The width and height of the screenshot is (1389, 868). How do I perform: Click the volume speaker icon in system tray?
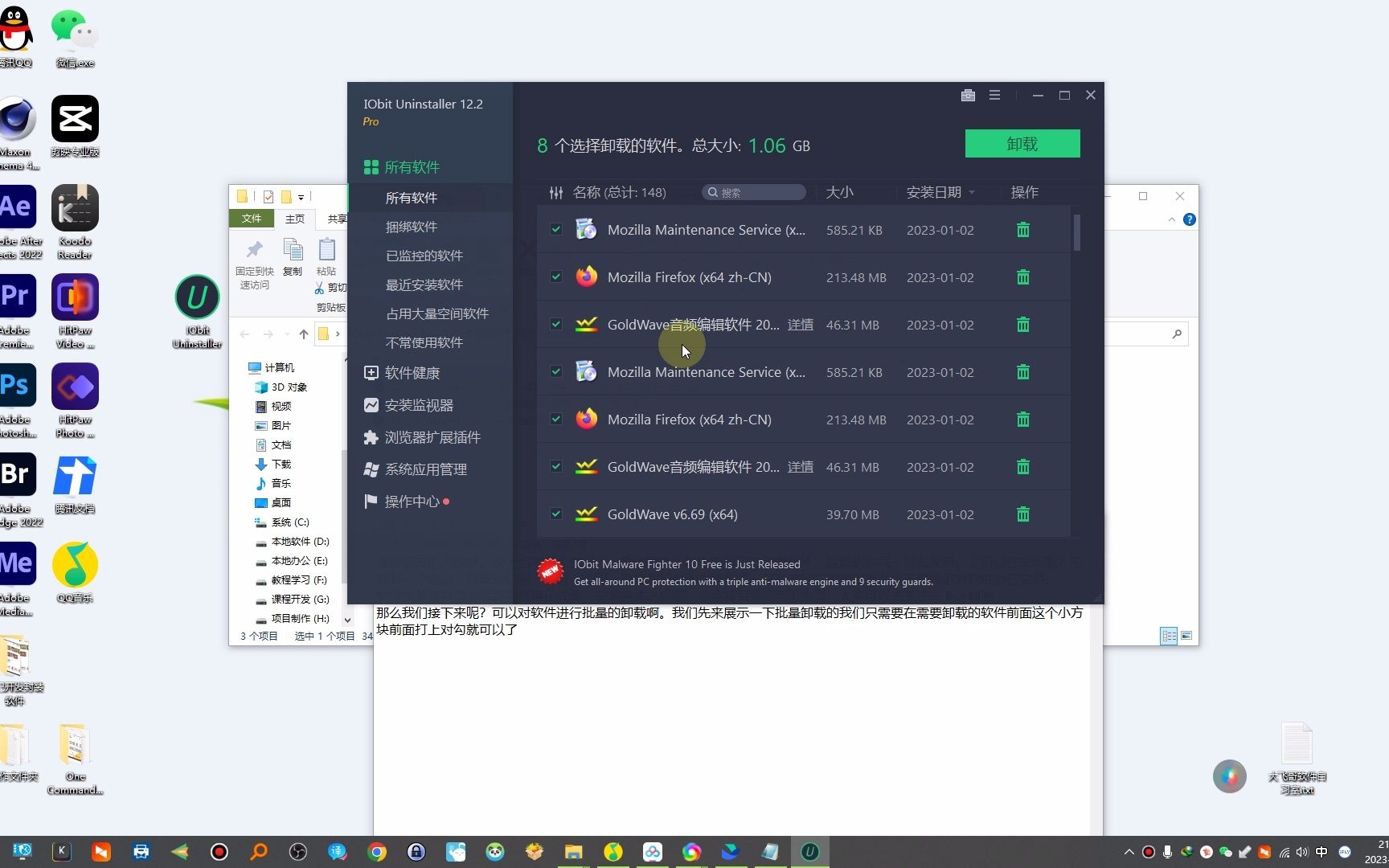coord(1302,852)
